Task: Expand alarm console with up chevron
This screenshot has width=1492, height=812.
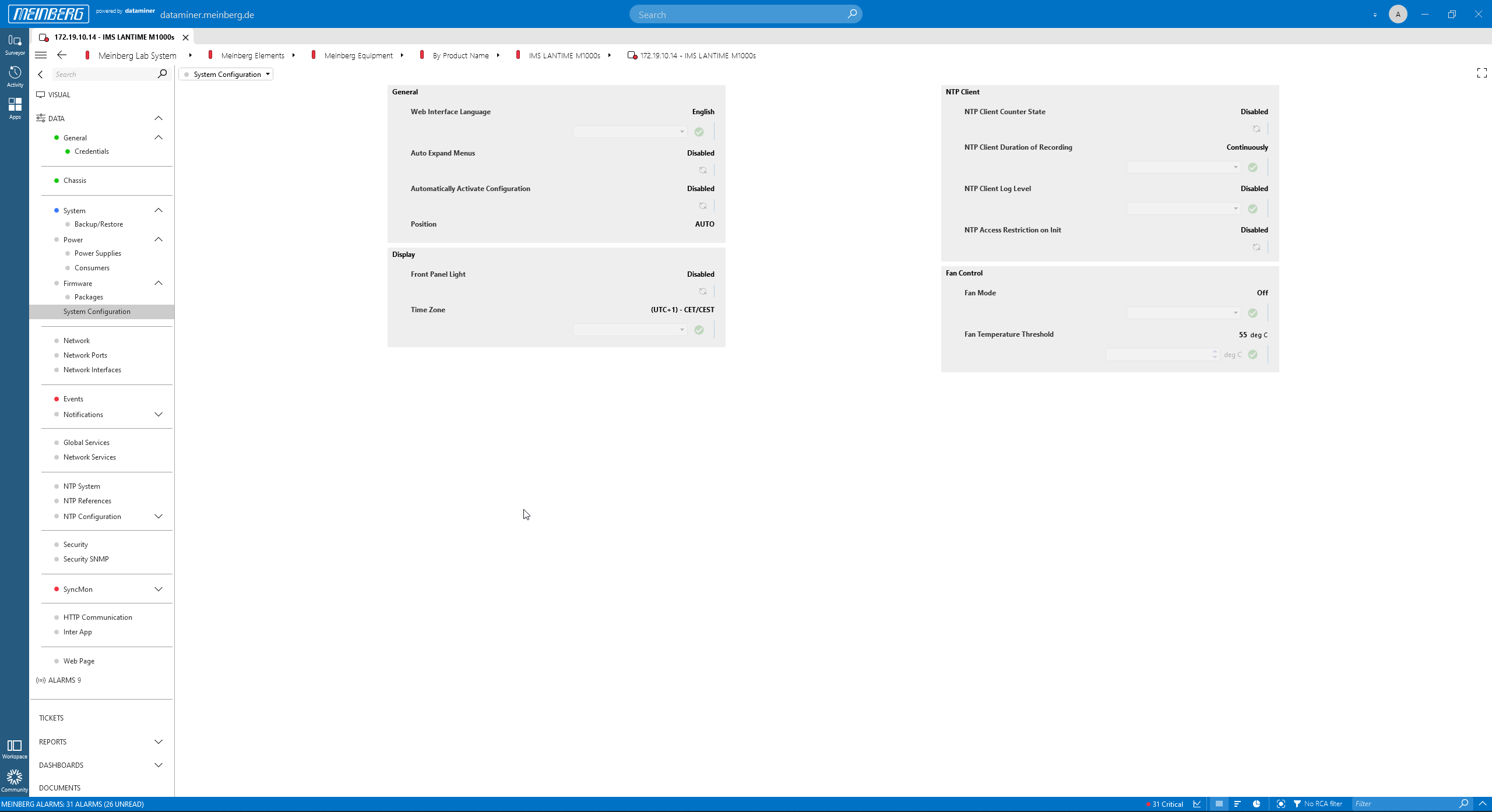Action: point(1483,804)
